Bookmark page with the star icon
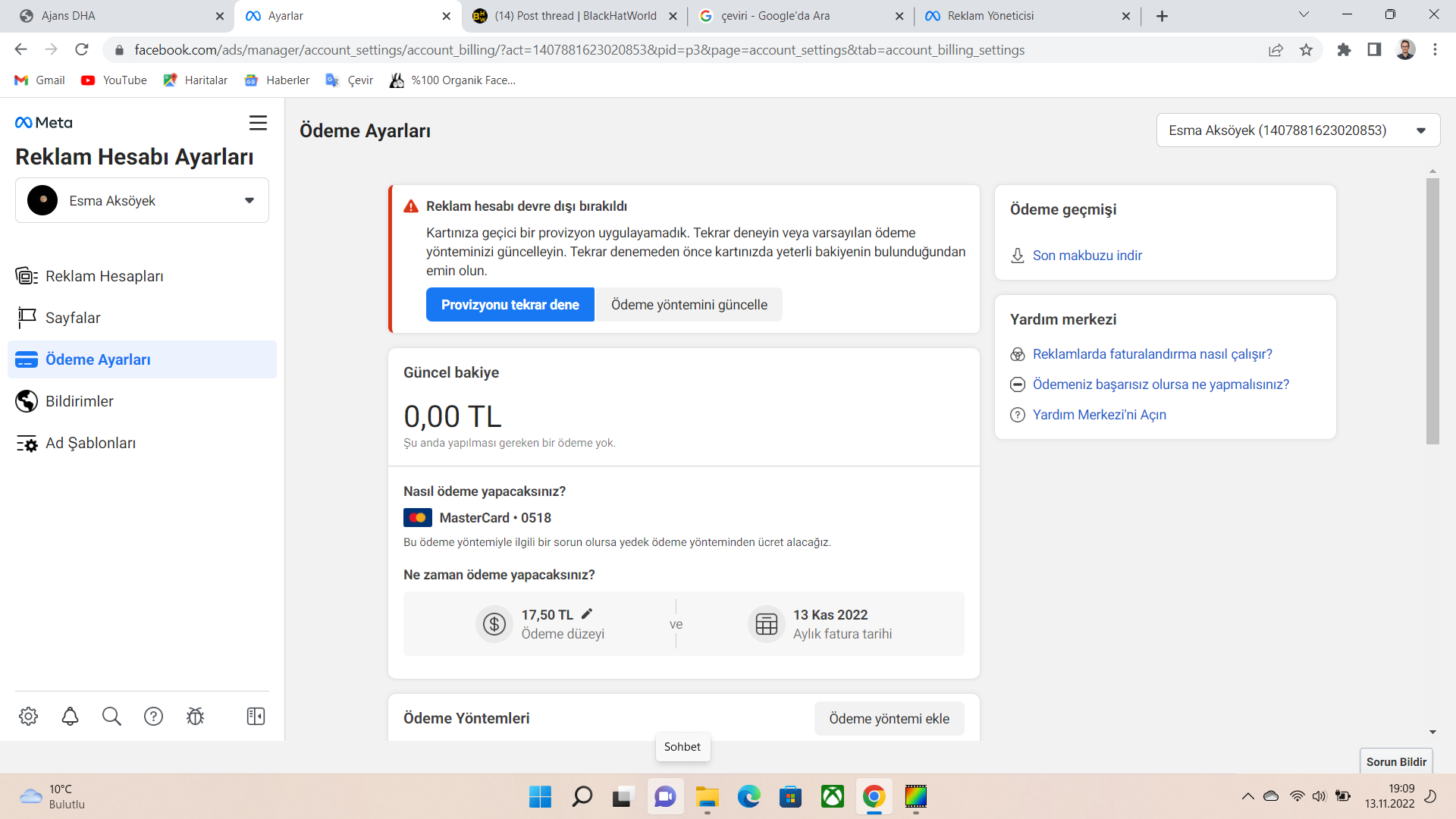The height and width of the screenshot is (819, 1456). tap(1306, 50)
